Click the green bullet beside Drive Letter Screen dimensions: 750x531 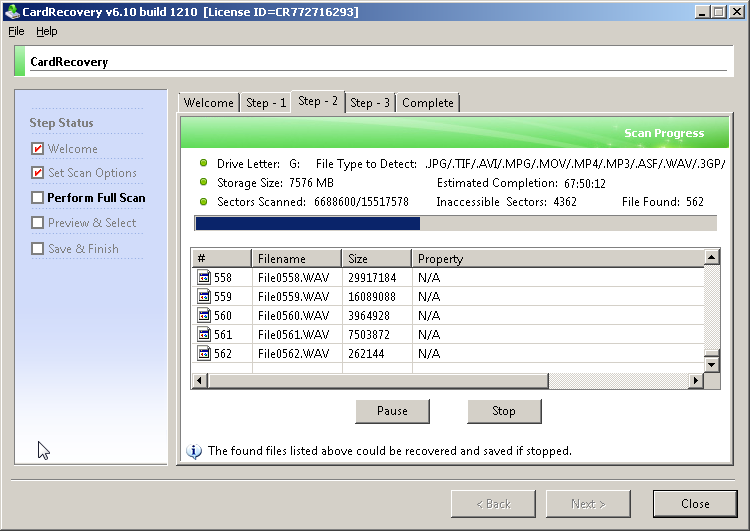[203, 163]
